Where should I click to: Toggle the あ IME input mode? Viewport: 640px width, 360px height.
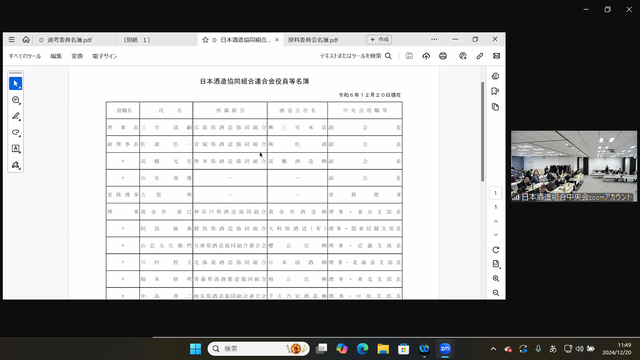pos(553,349)
